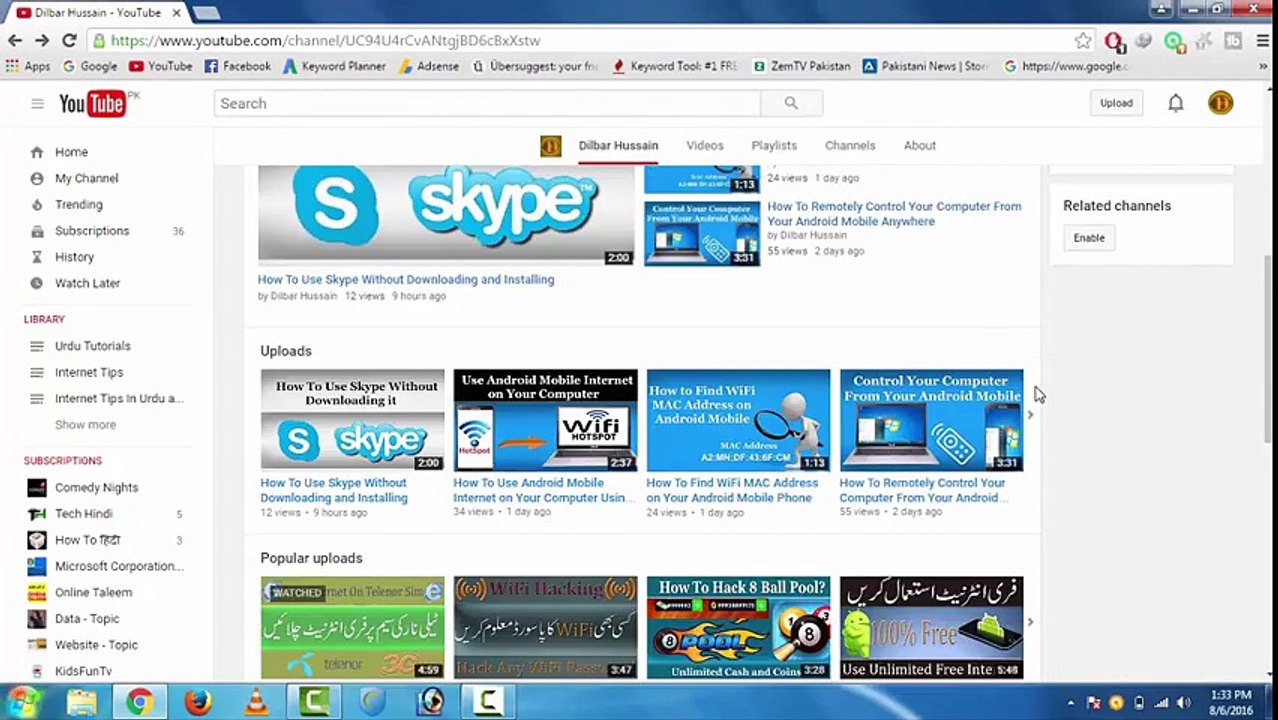Switch to the Channels tab
The height and width of the screenshot is (720, 1278).
click(850, 146)
